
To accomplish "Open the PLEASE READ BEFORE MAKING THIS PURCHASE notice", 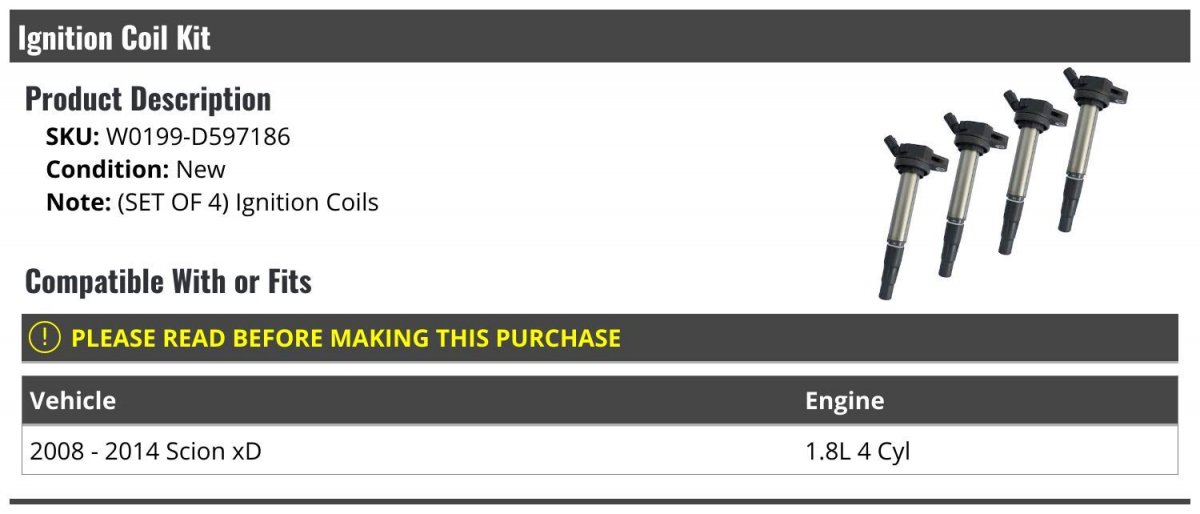I will pyautogui.click(x=346, y=338).
